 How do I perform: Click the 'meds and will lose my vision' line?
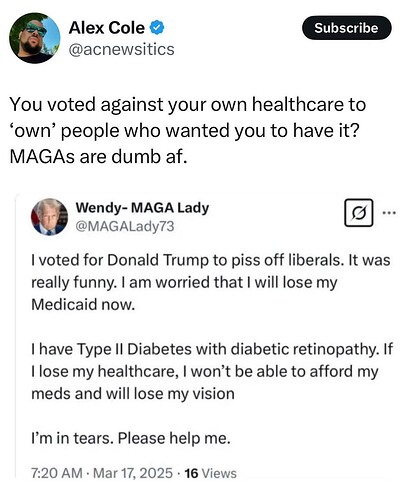[x=133, y=394]
